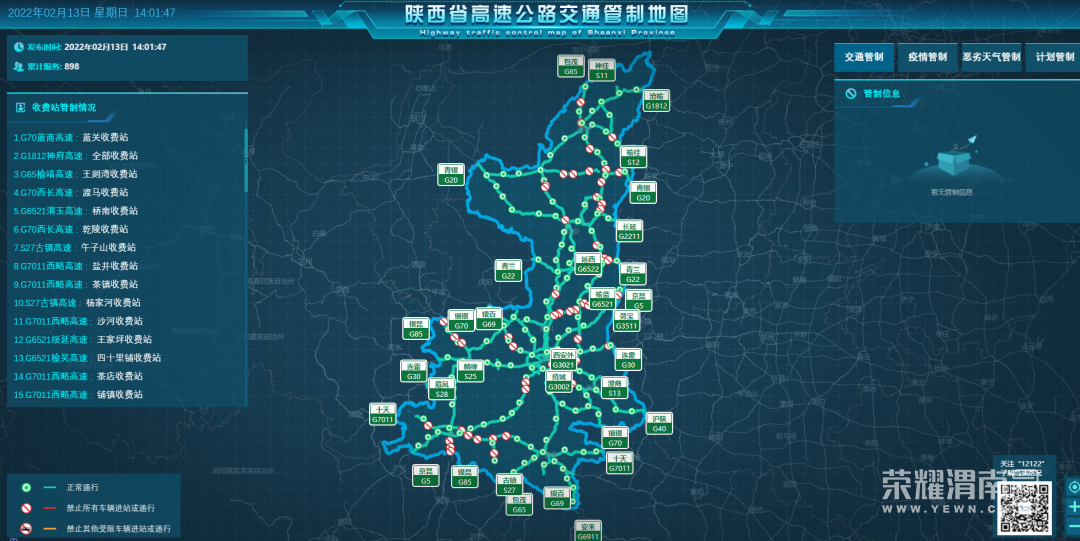Image resolution: width=1080 pixels, height=541 pixels.
Task: Click the 古镇 S27 highway marker
Action: click(x=509, y=484)
